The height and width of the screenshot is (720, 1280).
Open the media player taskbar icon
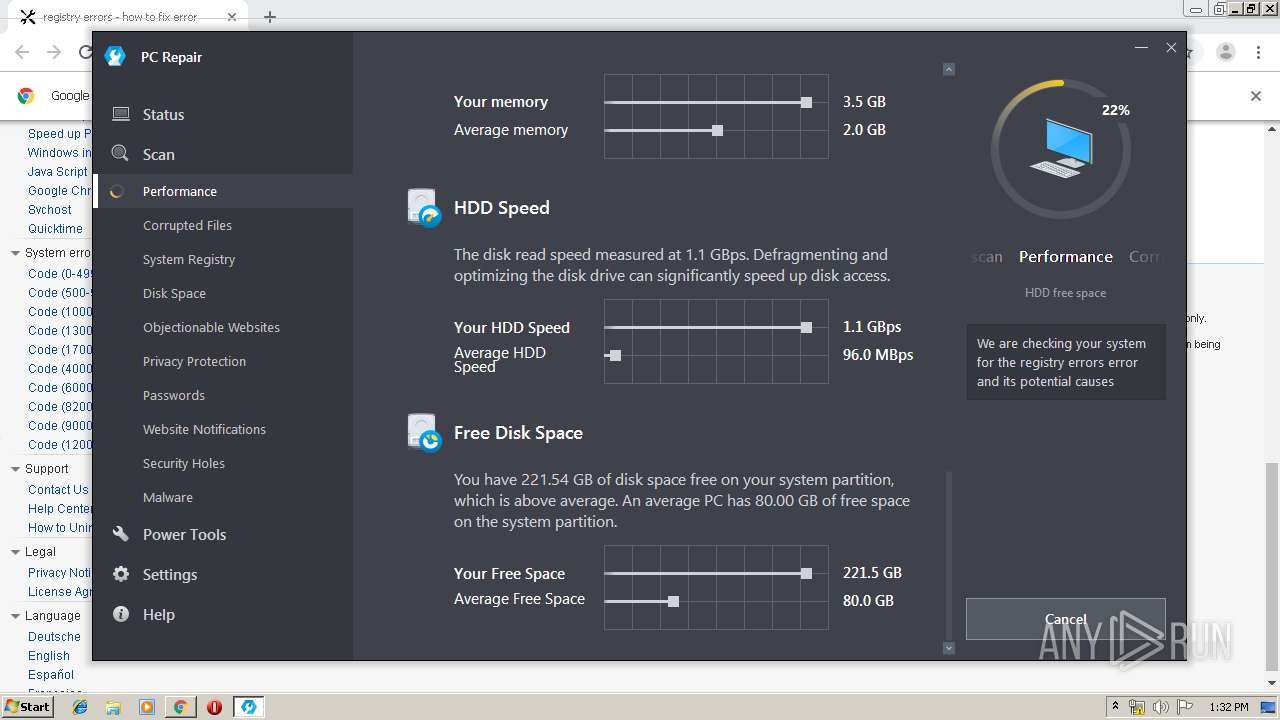pos(147,707)
